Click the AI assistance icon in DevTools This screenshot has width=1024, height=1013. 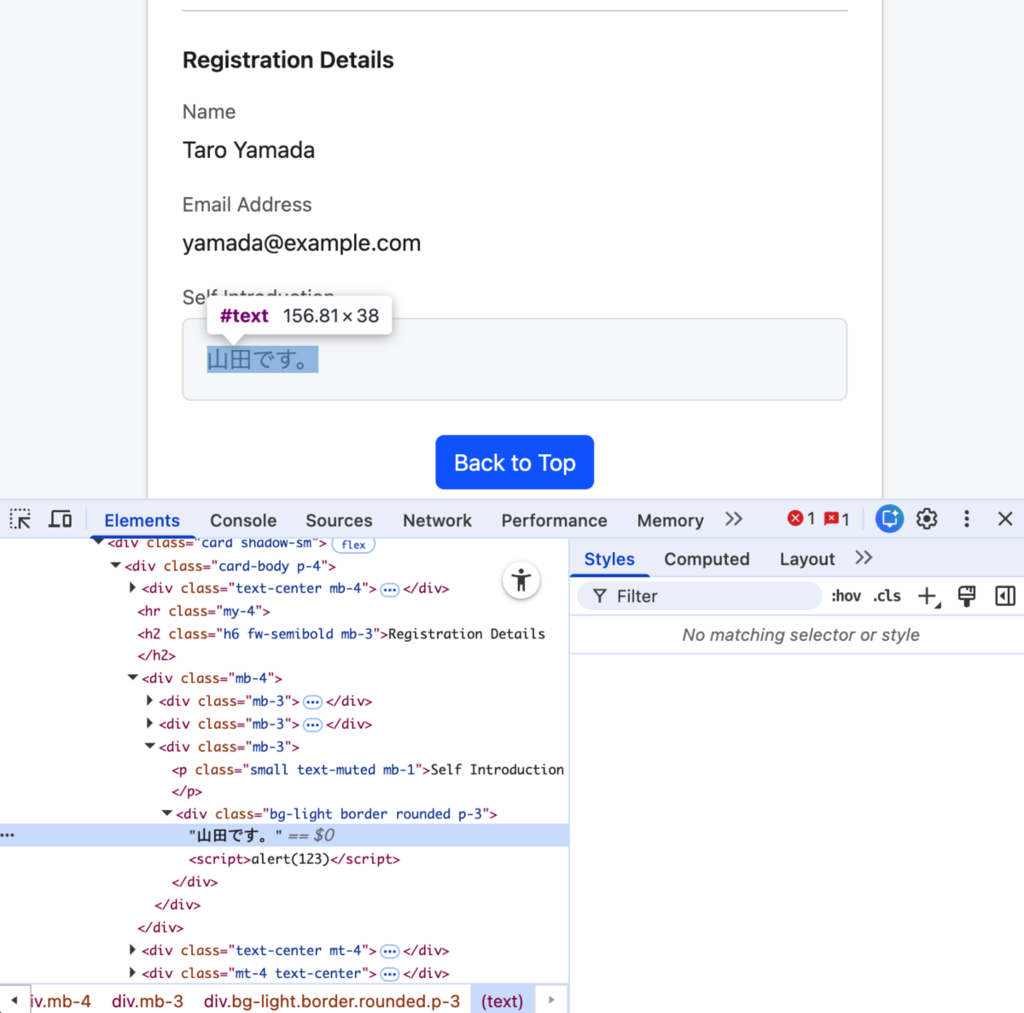pyautogui.click(x=889, y=519)
